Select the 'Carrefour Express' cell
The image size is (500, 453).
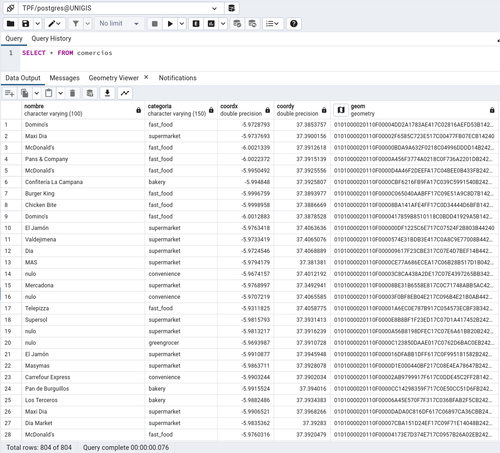(83, 378)
